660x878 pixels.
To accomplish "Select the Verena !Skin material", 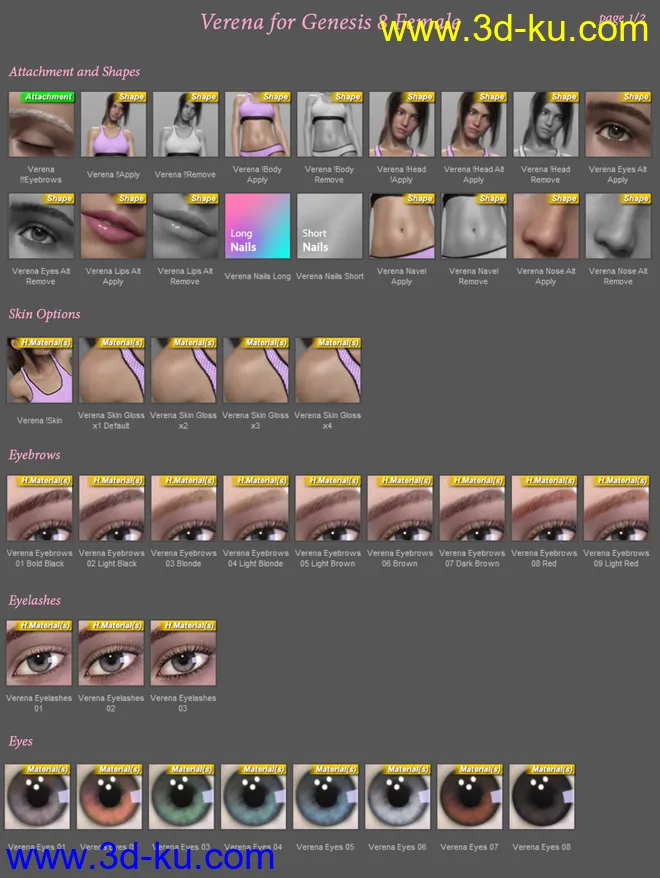I will tap(41, 370).
